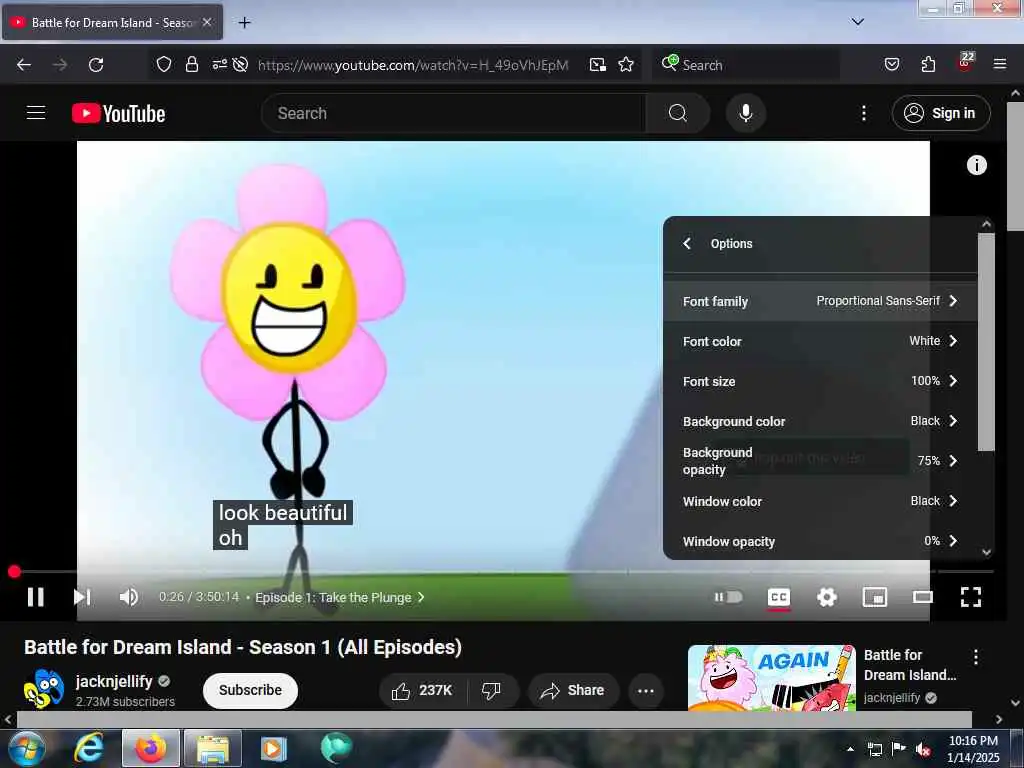
Task: Open the YouTube settings three-dot menu
Action: coord(864,113)
